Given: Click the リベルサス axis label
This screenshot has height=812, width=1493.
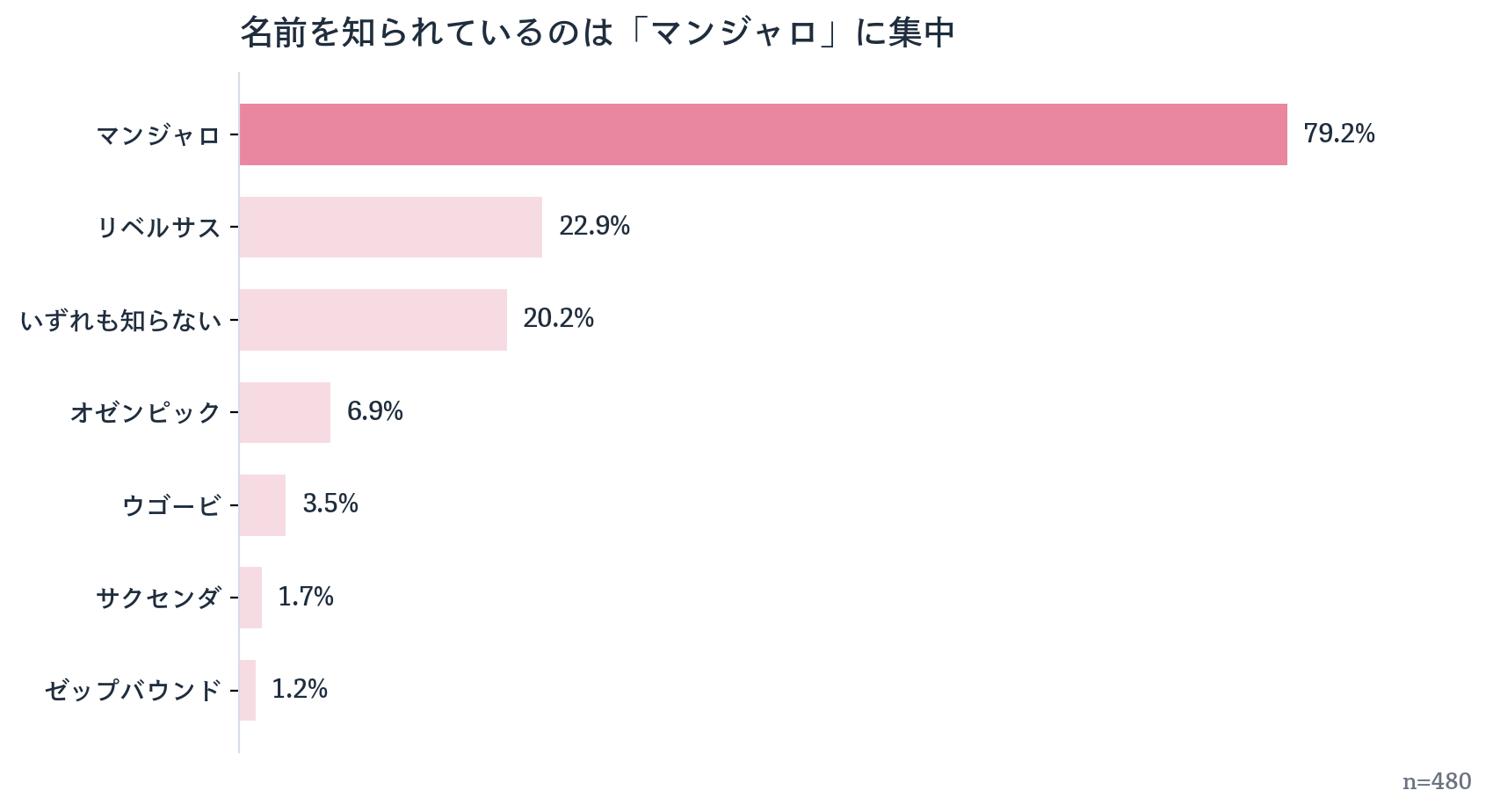Looking at the screenshot, I should [x=158, y=228].
